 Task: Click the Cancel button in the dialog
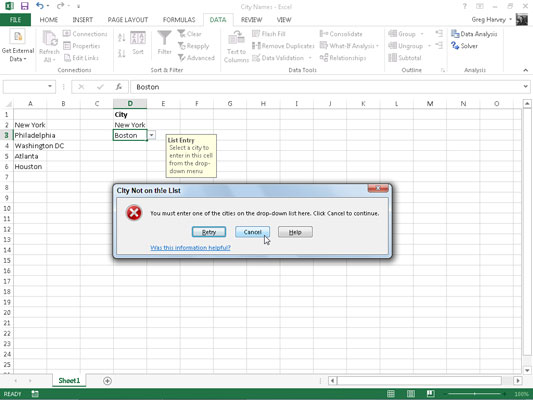[253, 232]
